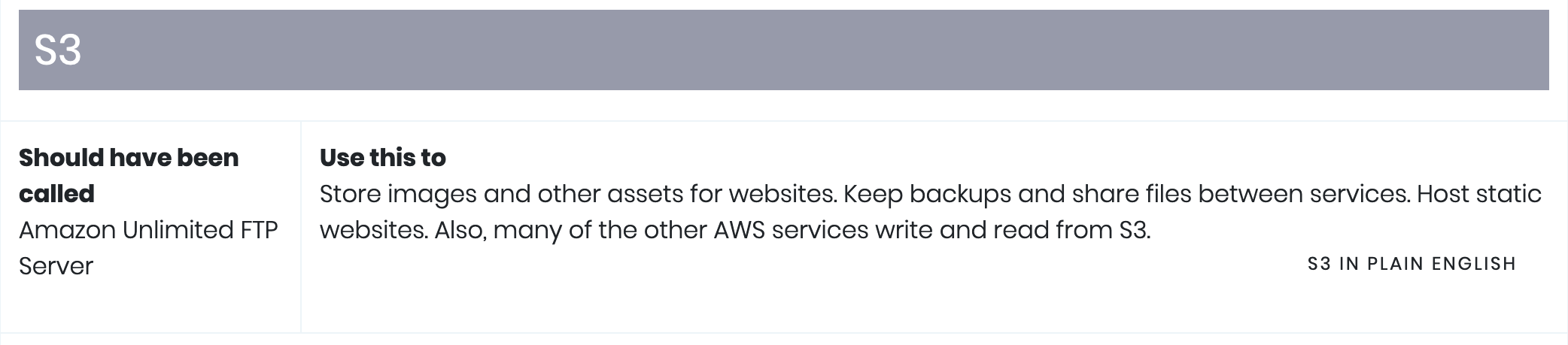This screenshot has height=345, width=1568.
Task: Click the word 'Server' in the left column
Action: point(56,266)
